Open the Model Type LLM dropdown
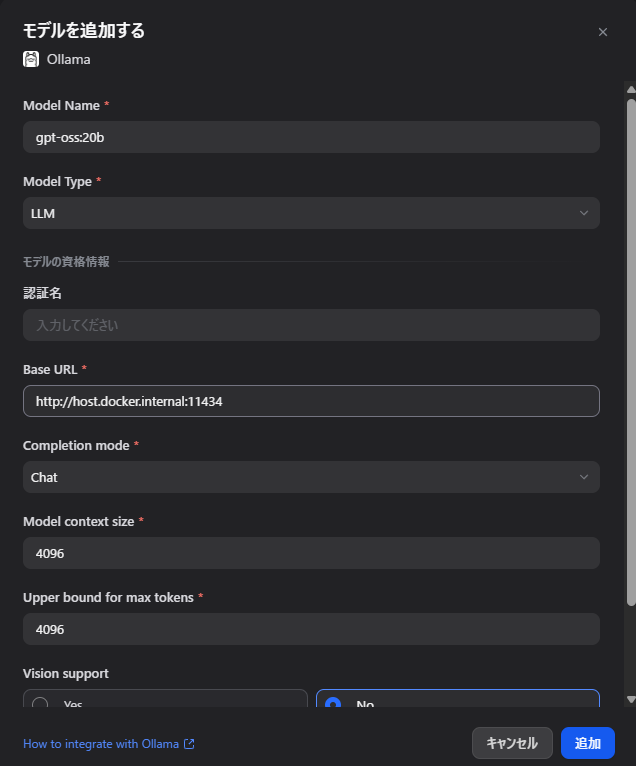The height and width of the screenshot is (766, 636). point(311,213)
